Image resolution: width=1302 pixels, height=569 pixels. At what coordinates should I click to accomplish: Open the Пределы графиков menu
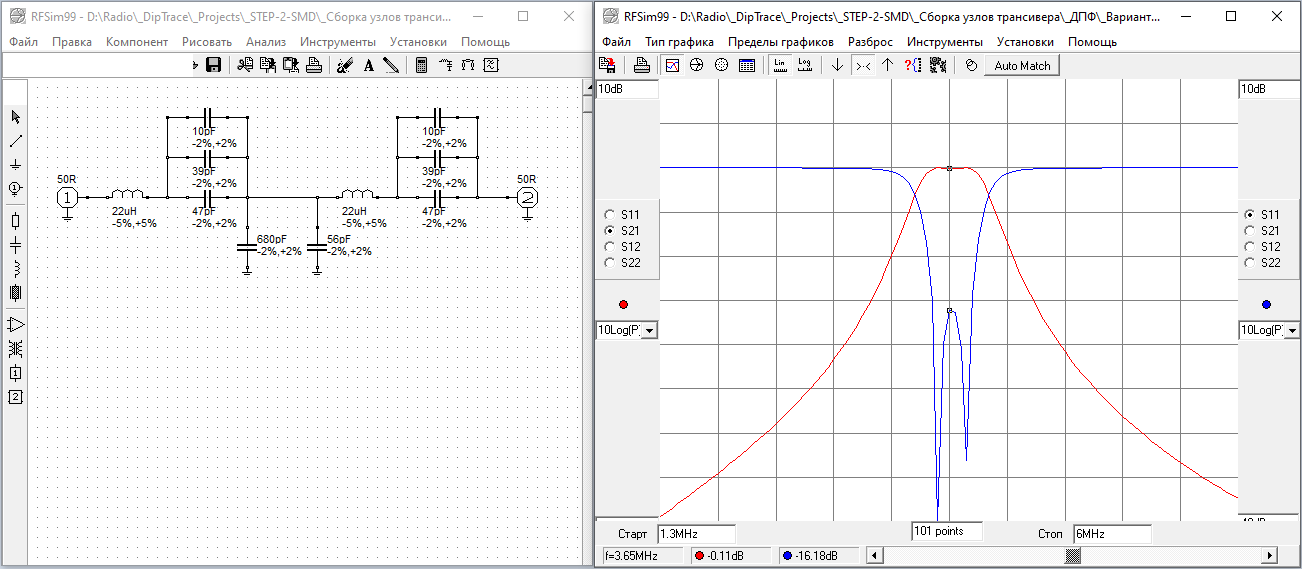click(x=780, y=42)
